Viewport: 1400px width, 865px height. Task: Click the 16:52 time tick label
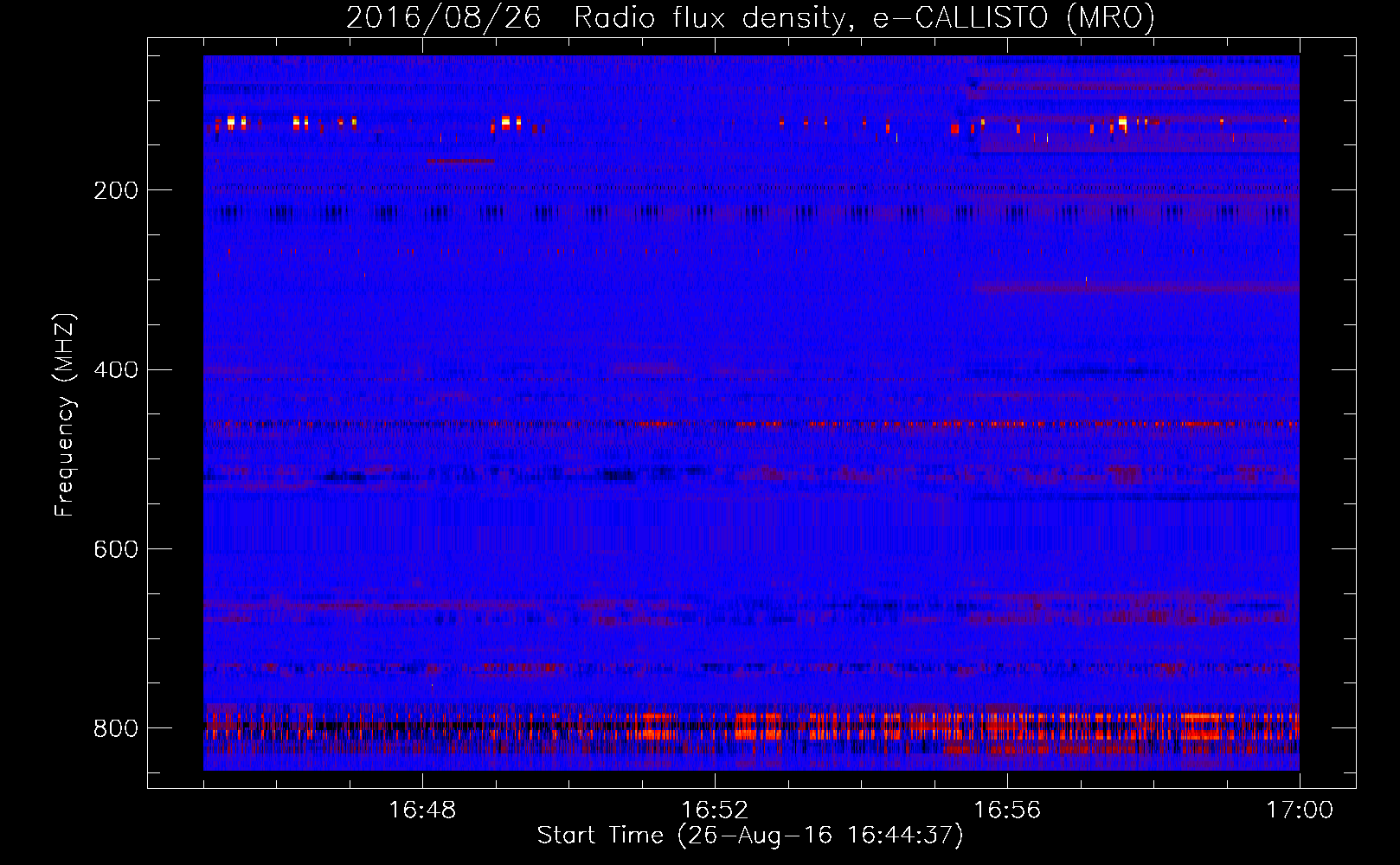[x=715, y=810]
